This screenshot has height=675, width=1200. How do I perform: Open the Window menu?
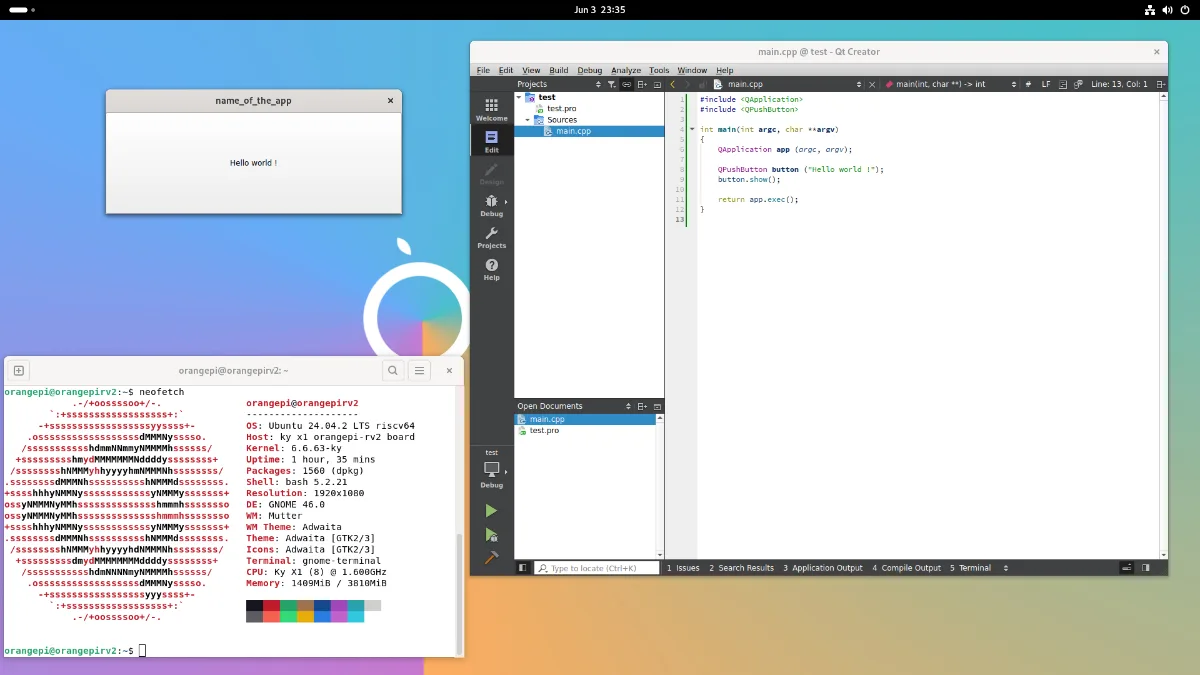tap(692, 70)
